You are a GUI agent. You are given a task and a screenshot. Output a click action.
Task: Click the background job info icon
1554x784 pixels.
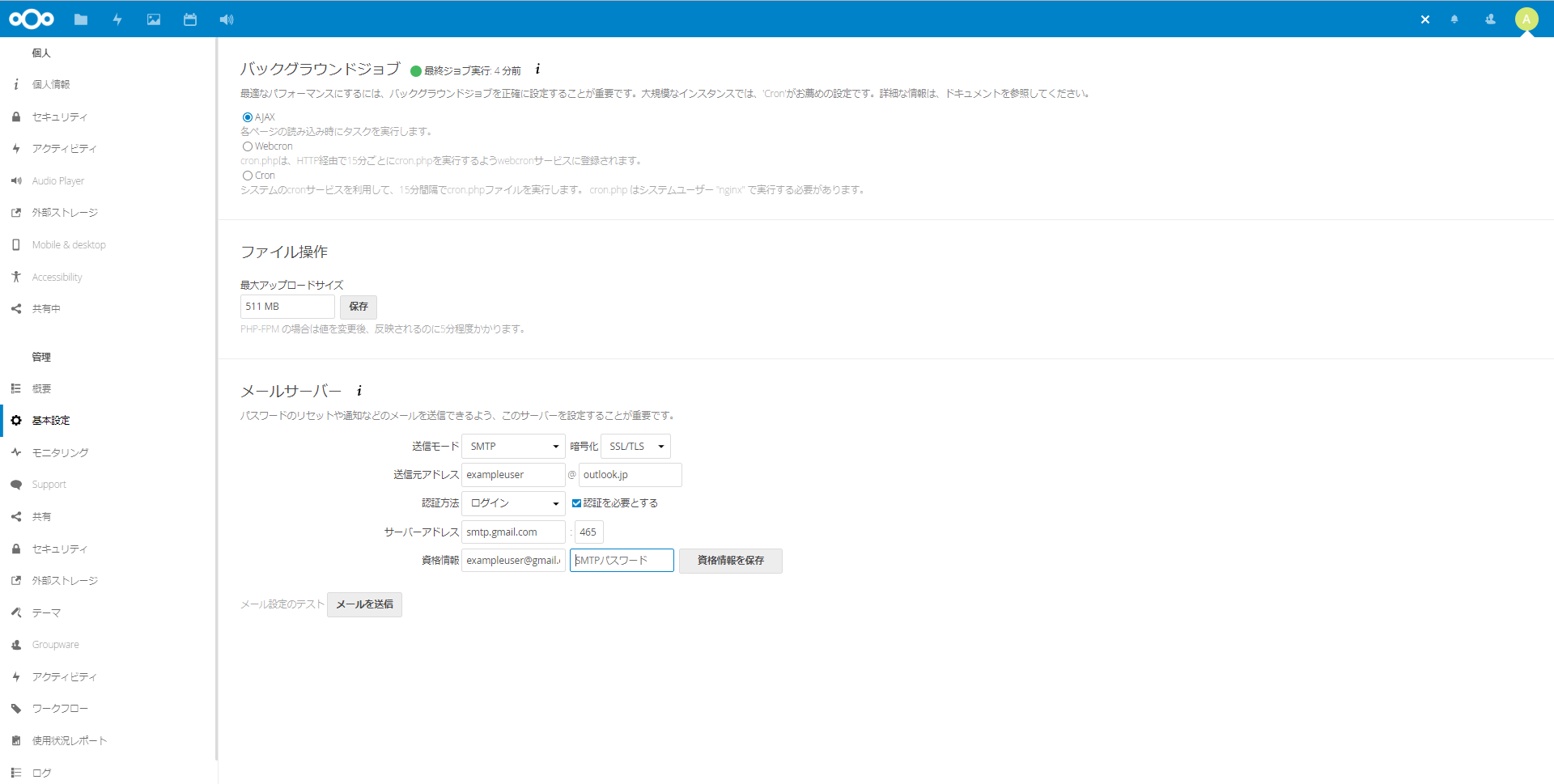click(x=537, y=70)
